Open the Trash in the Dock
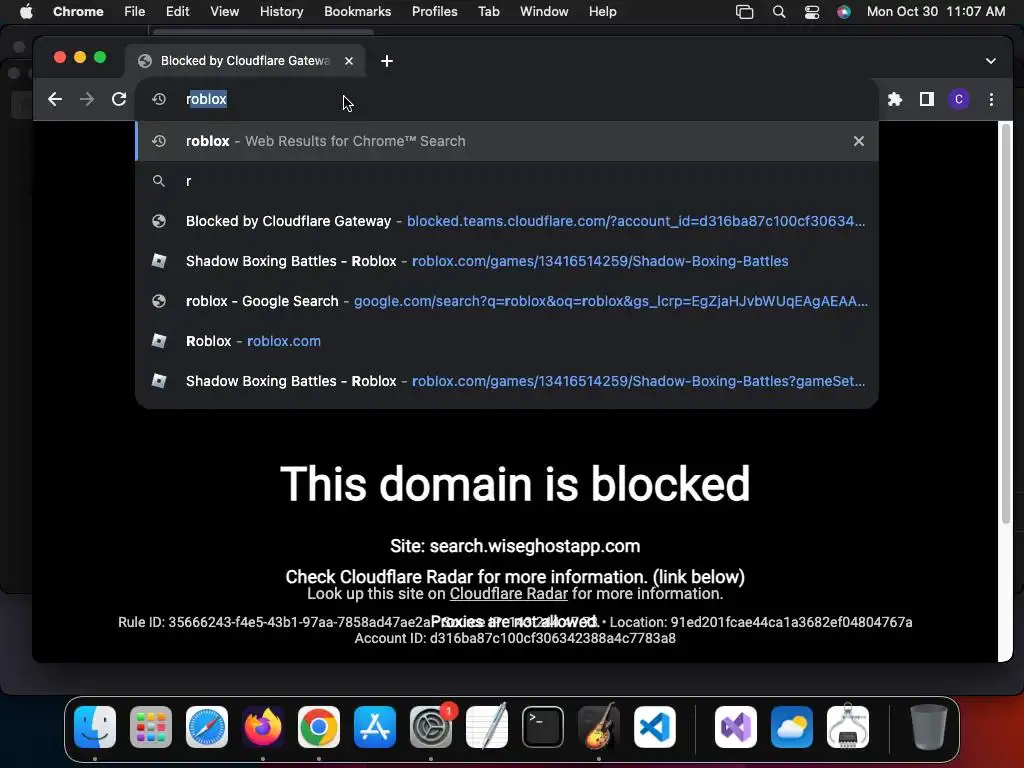The width and height of the screenshot is (1024, 768). (x=928, y=727)
